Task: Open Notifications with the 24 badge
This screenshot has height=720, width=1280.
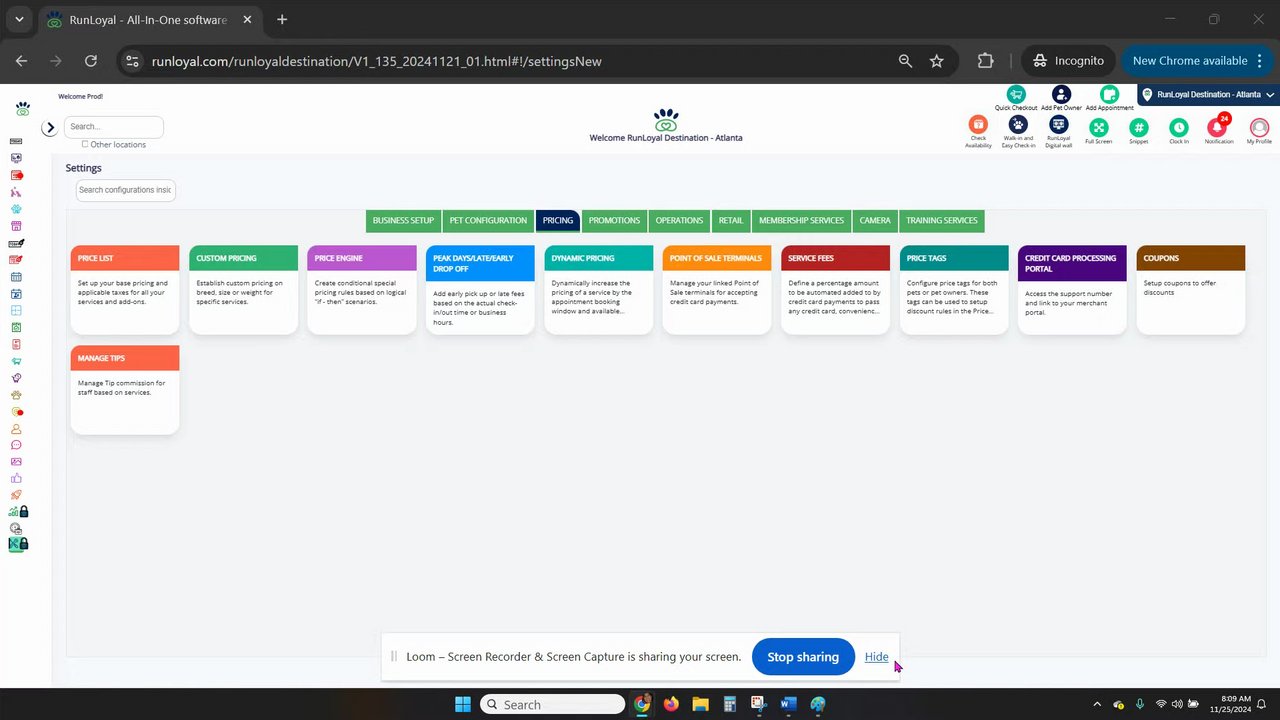Action: [1218, 127]
